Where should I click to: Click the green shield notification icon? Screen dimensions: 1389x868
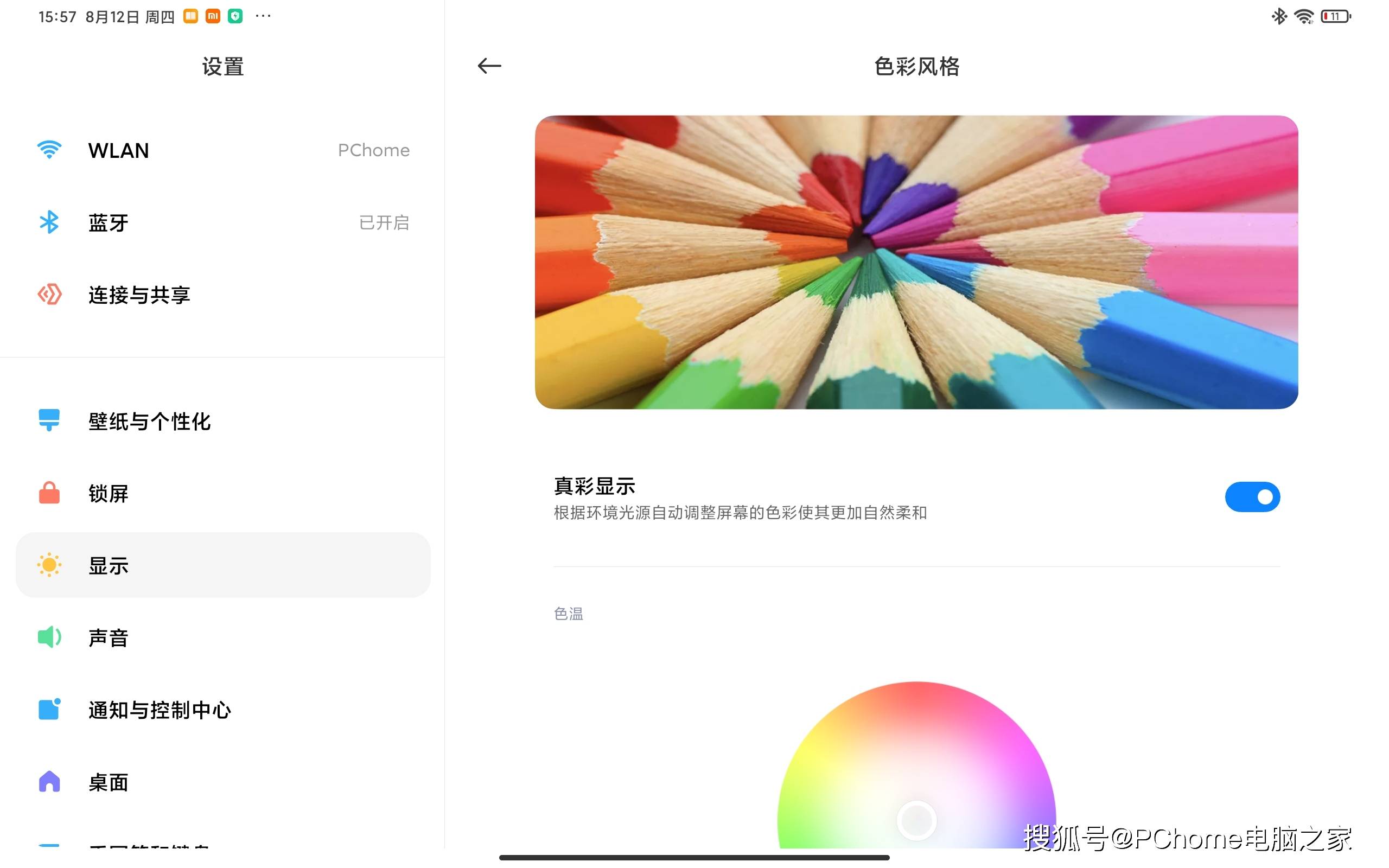[235, 16]
